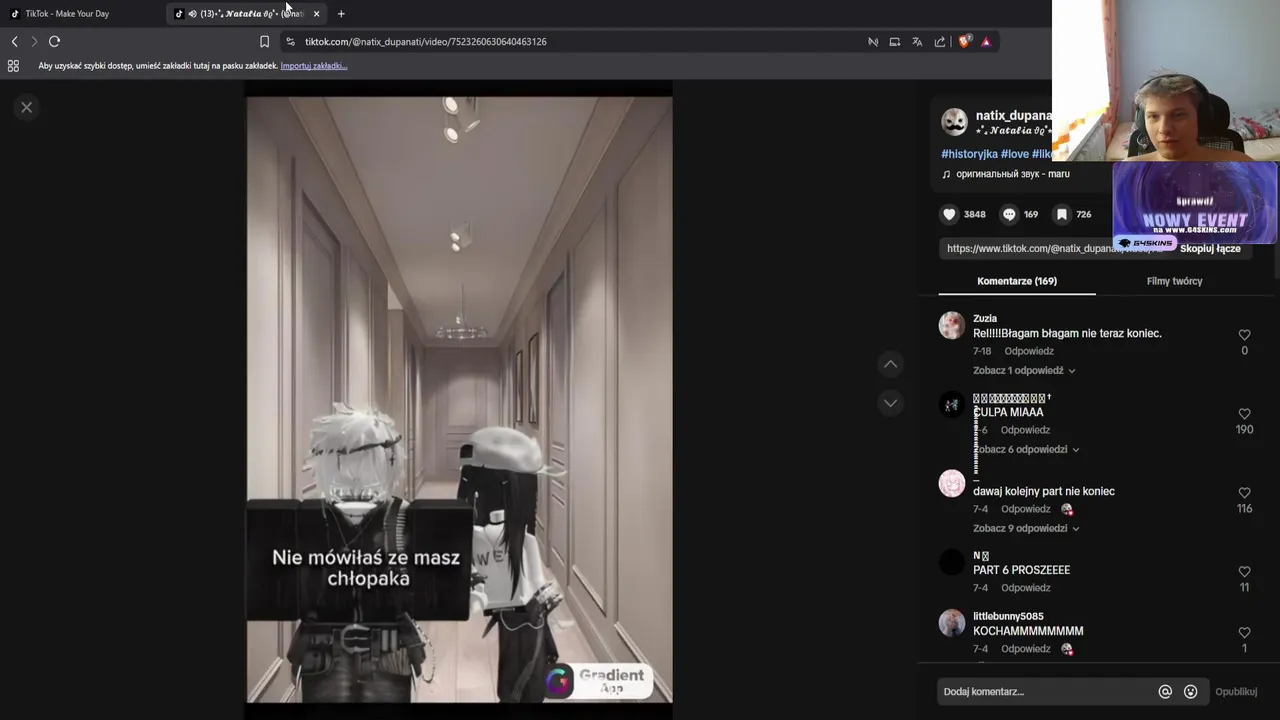Like Zuzia's comment with the heart
The width and height of the screenshot is (1280, 720).
click(1244, 335)
